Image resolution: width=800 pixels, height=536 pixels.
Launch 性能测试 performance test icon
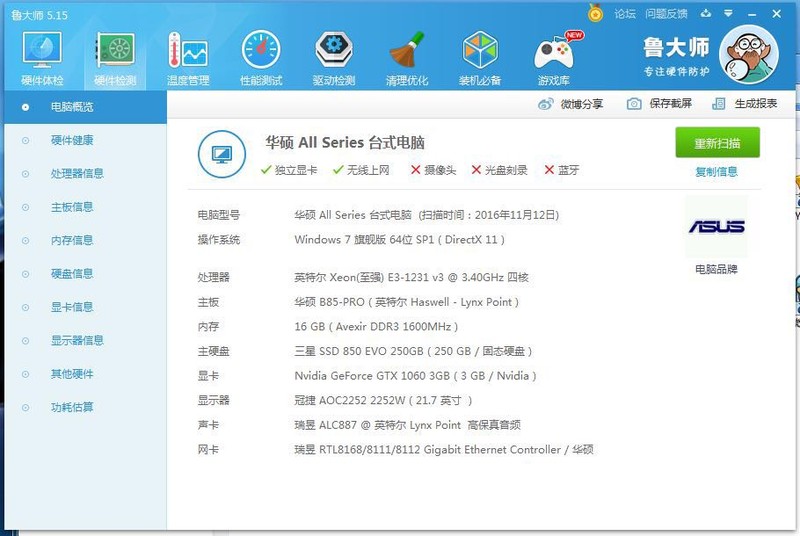[261, 58]
